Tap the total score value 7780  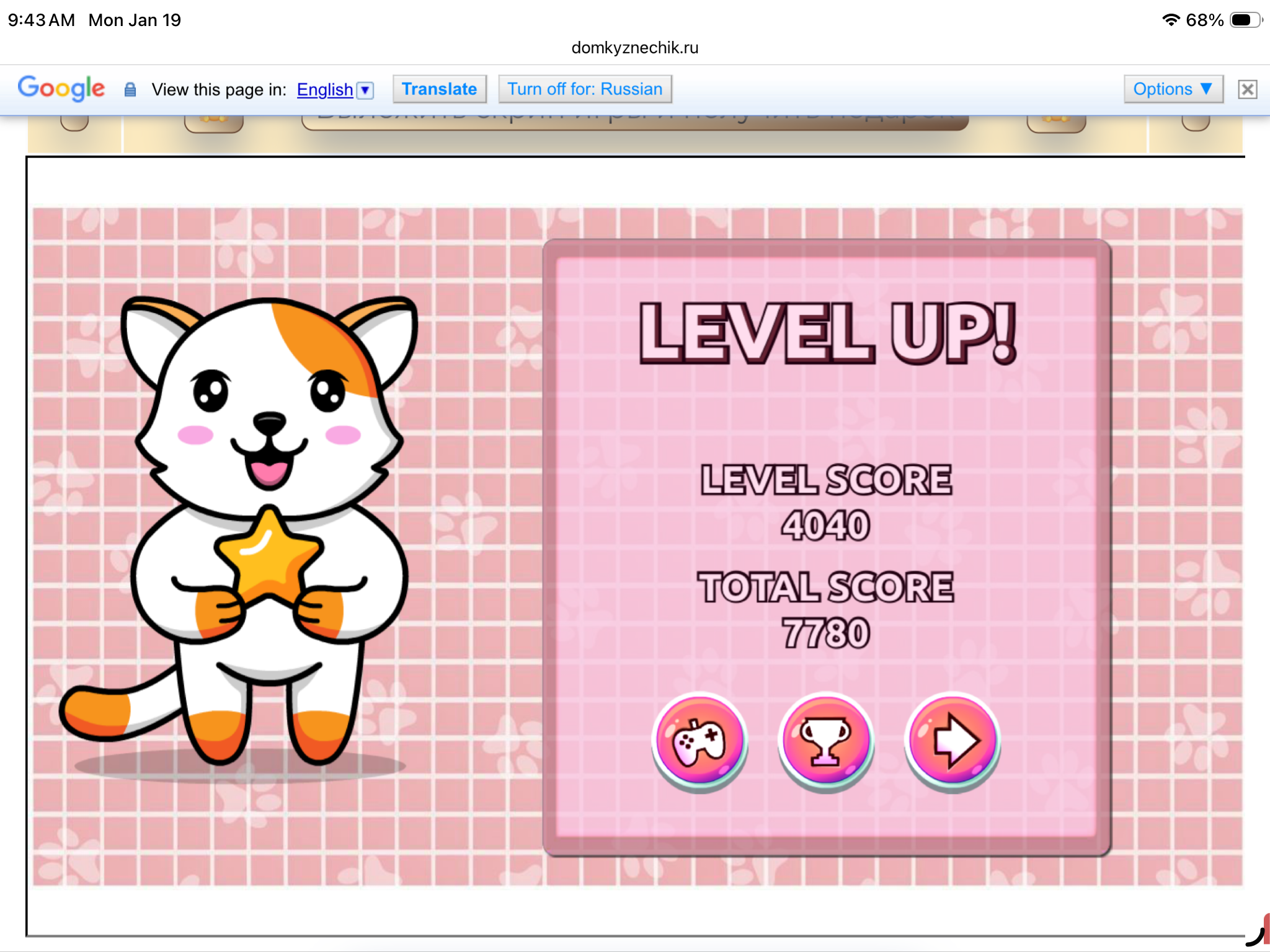click(x=825, y=633)
